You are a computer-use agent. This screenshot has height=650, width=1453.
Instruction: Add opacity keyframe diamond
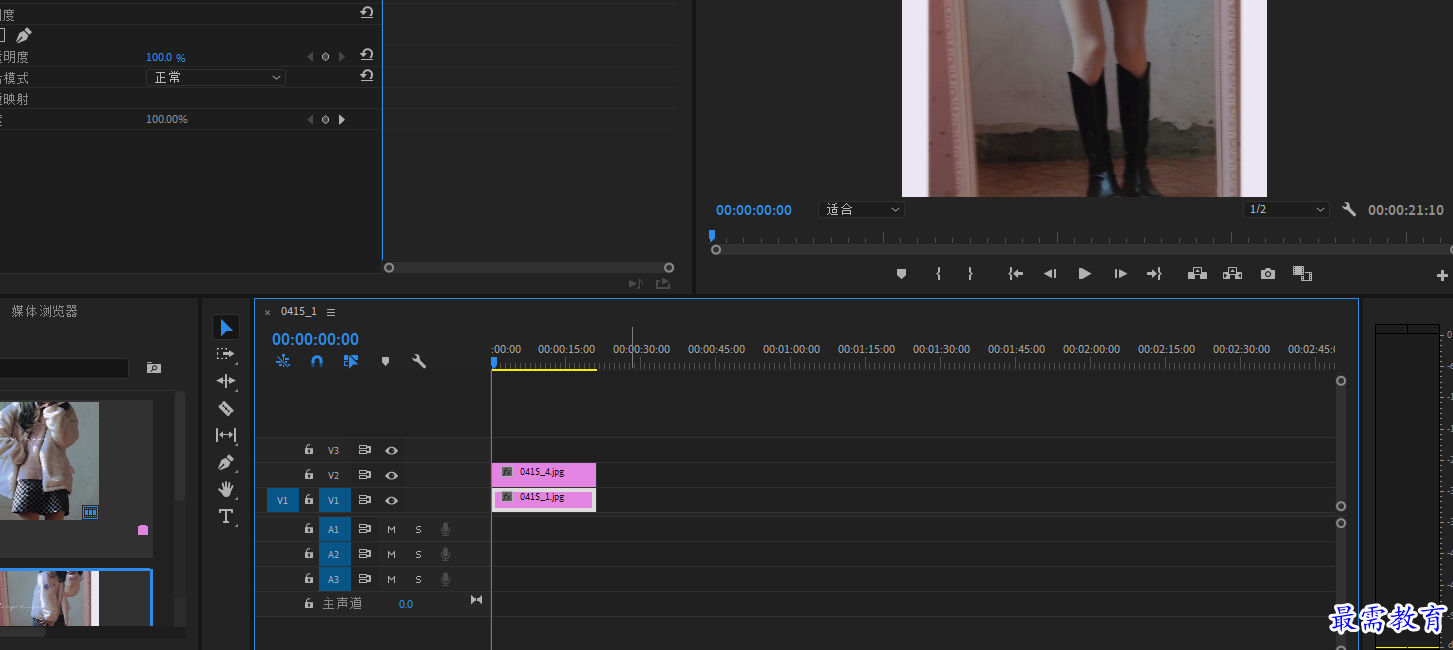325,57
